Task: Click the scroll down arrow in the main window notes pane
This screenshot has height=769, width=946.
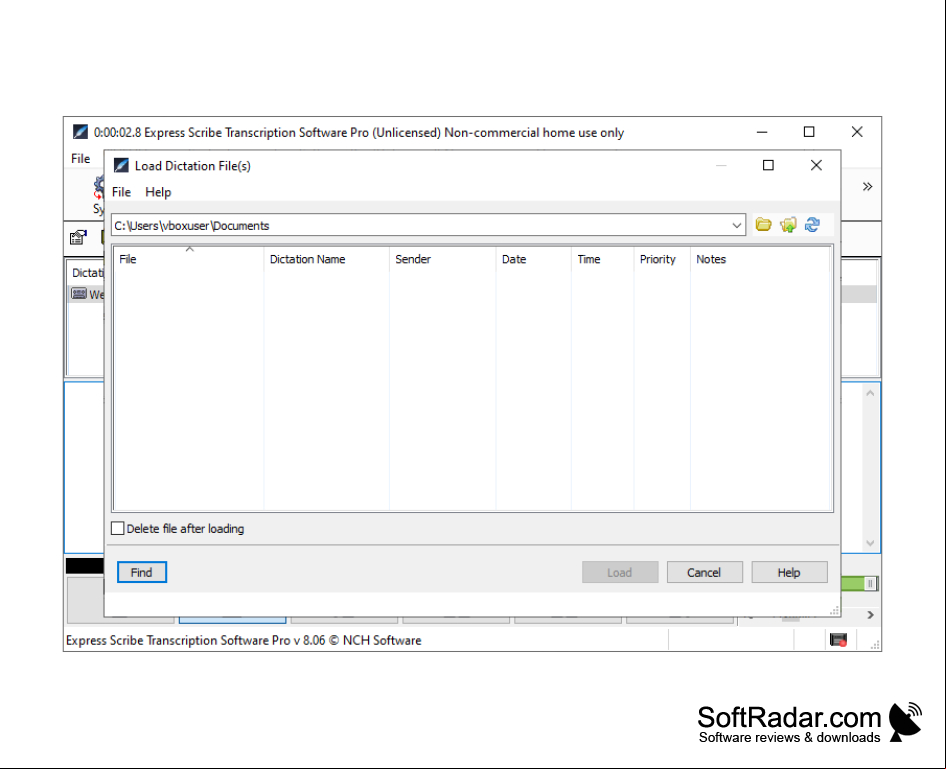Action: [x=870, y=543]
